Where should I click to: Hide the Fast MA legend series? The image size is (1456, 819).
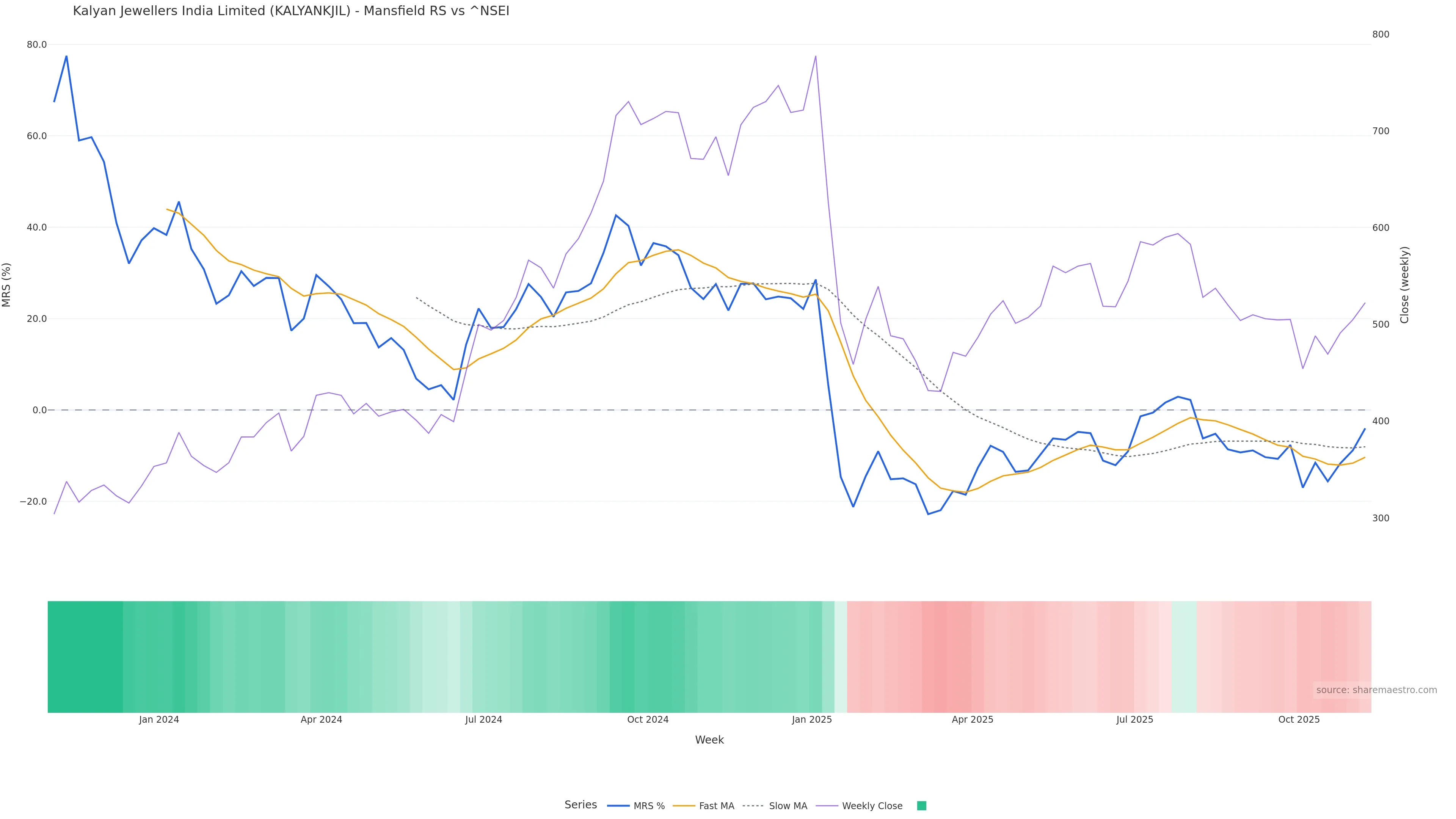pos(716,806)
